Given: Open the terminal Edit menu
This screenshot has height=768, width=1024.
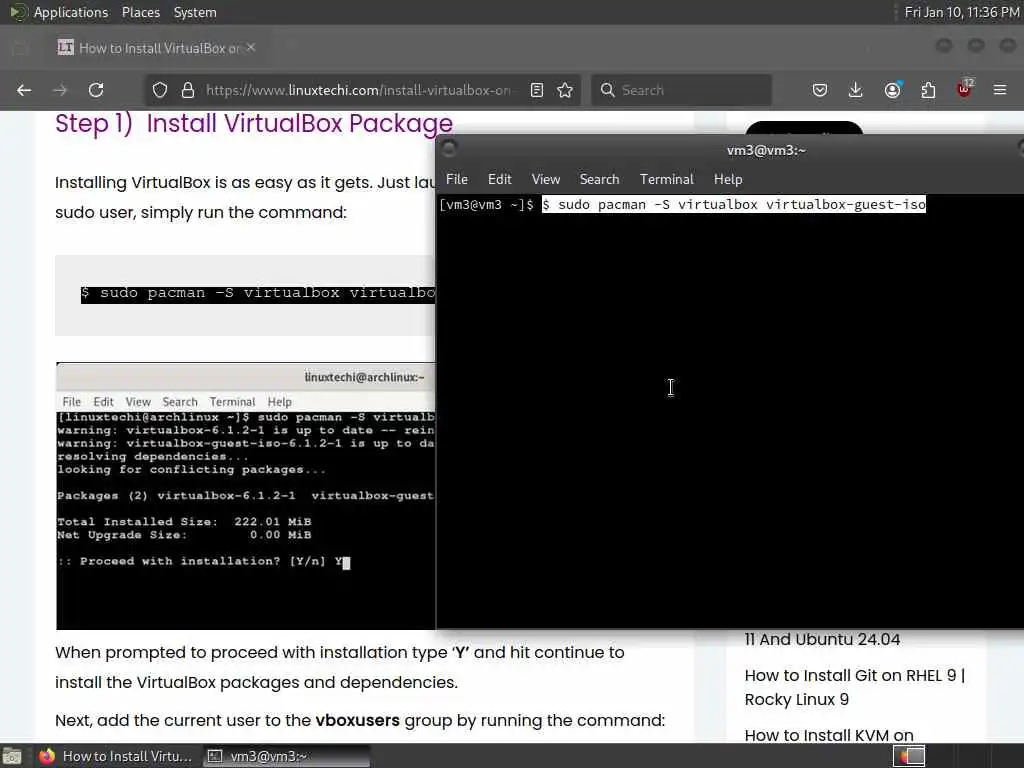Looking at the screenshot, I should click(500, 179).
